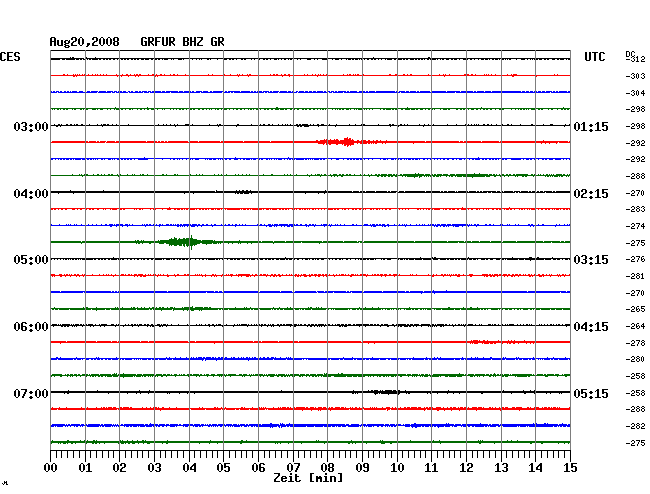
Task: Click the Zeit [min] axis title
Action: 308,478
